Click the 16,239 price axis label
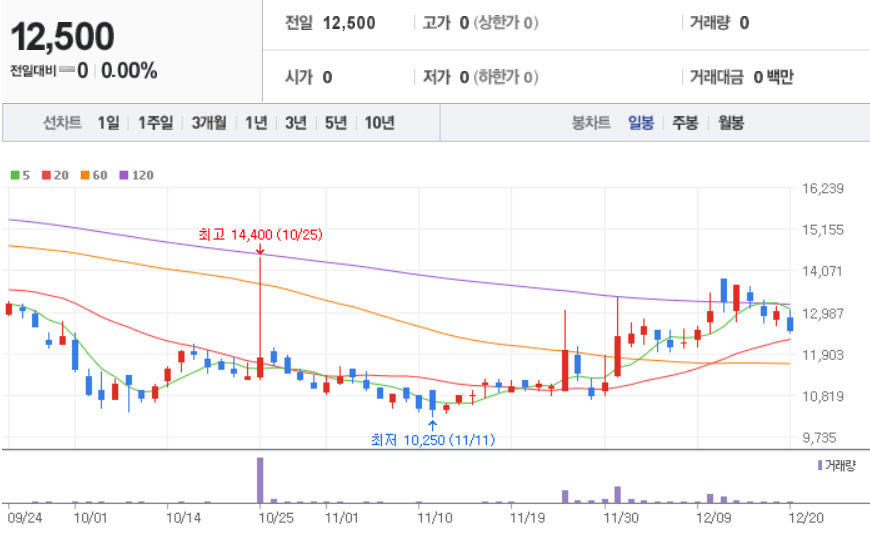870x543 pixels. point(823,189)
